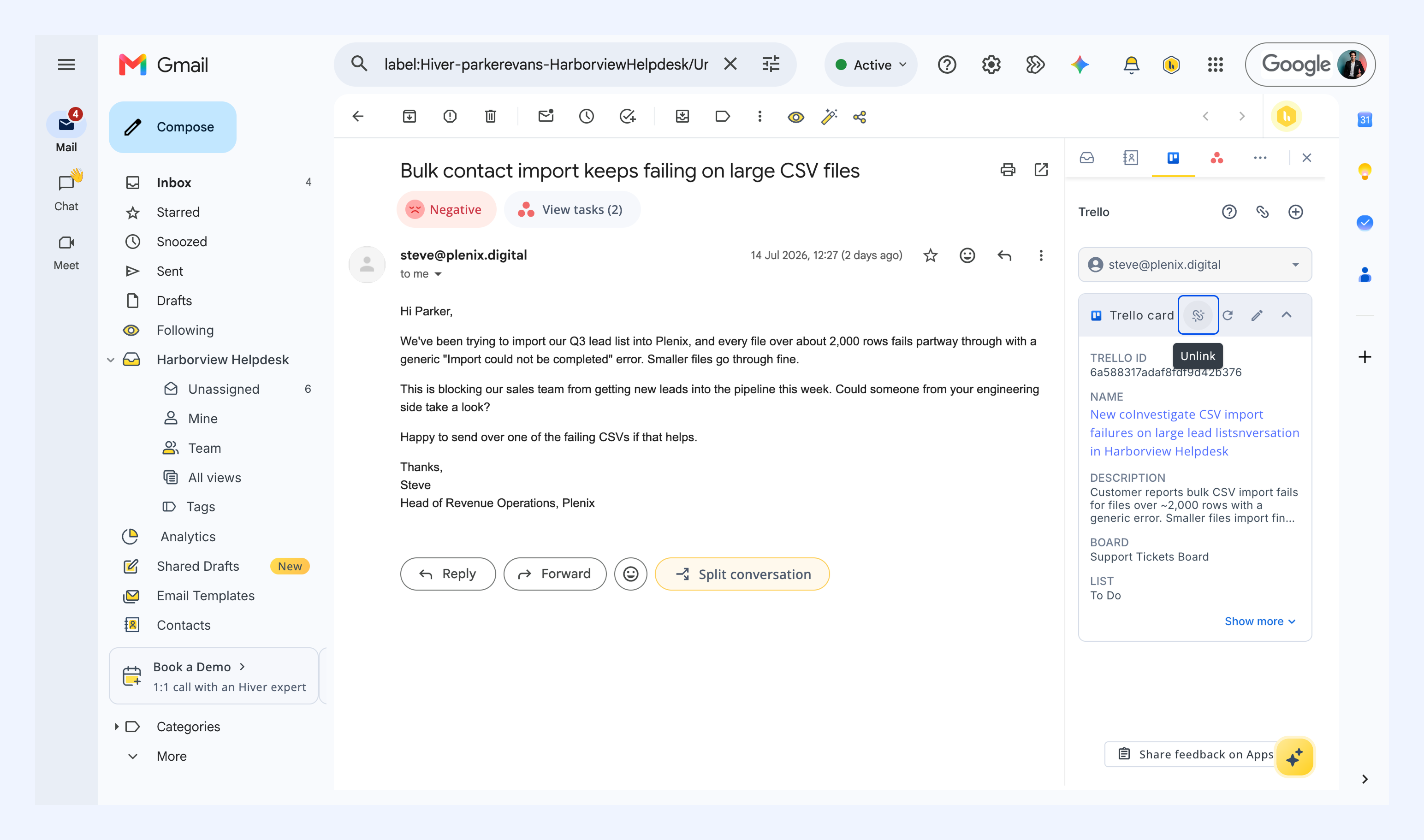The image size is (1424, 840).
Task: Click the Compose button
Action: [172, 127]
